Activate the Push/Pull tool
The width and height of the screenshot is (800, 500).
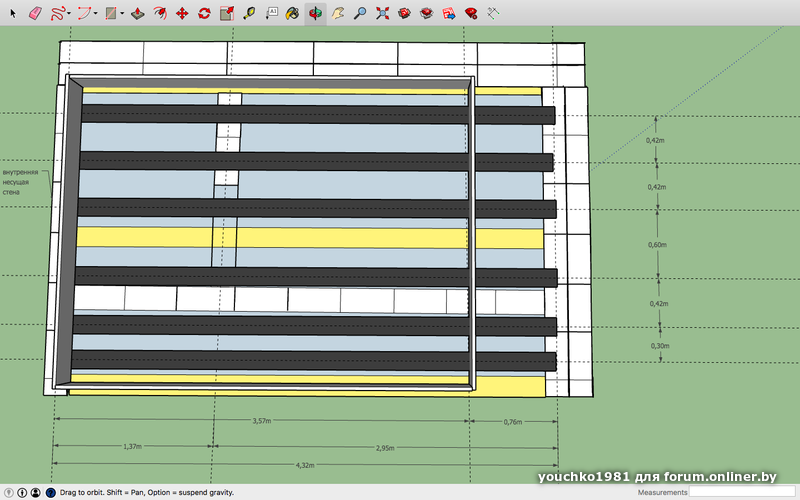click(x=137, y=14)
